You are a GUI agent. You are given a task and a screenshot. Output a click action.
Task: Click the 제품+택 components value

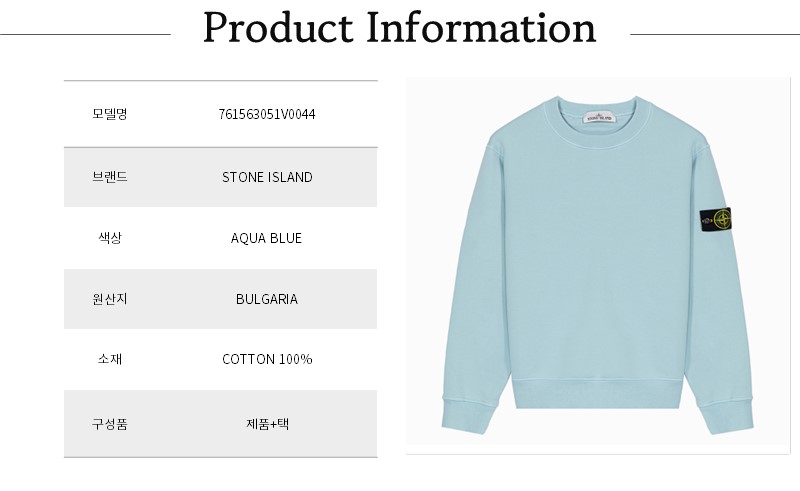[267, 423]
